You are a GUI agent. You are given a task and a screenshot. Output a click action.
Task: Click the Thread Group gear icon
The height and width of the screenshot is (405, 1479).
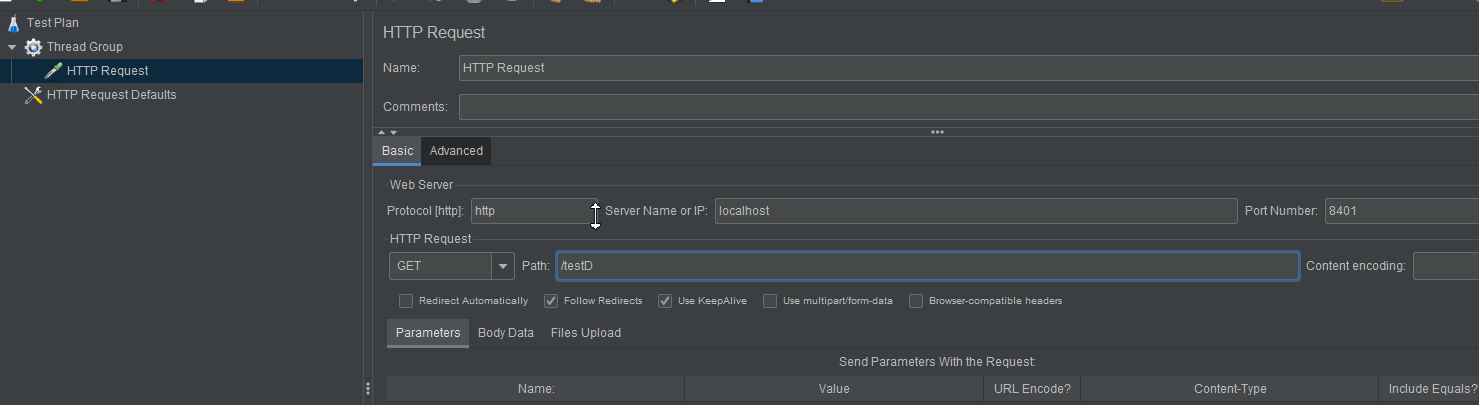point(34,47)
